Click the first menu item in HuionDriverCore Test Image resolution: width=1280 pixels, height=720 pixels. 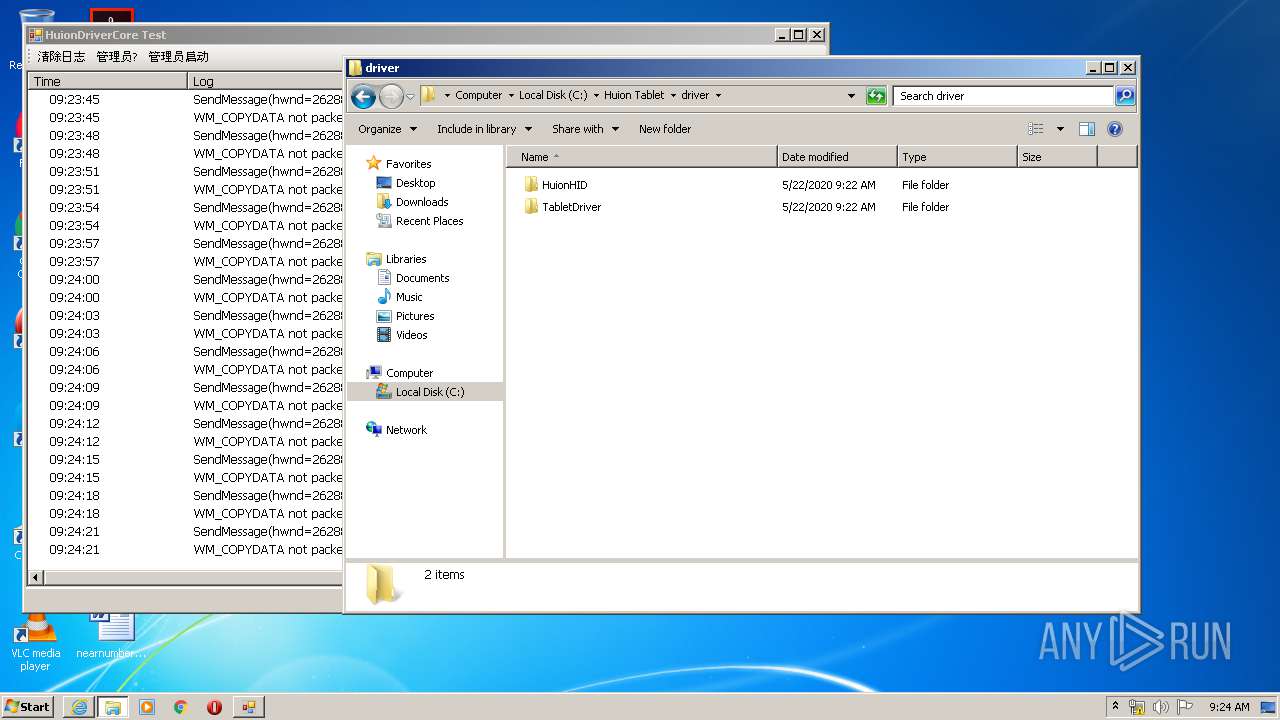[x=61, y=57]
